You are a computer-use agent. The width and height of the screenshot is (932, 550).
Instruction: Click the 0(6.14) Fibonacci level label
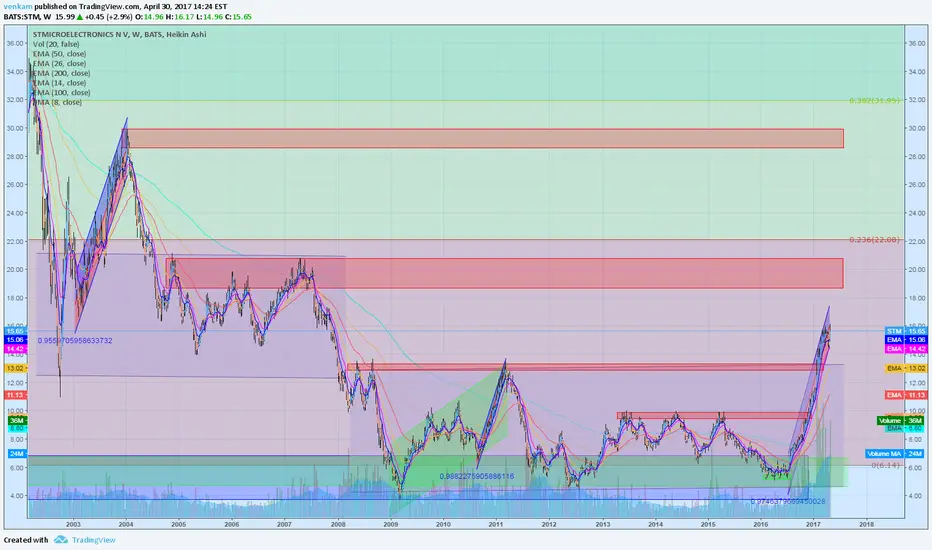(886, 465)
